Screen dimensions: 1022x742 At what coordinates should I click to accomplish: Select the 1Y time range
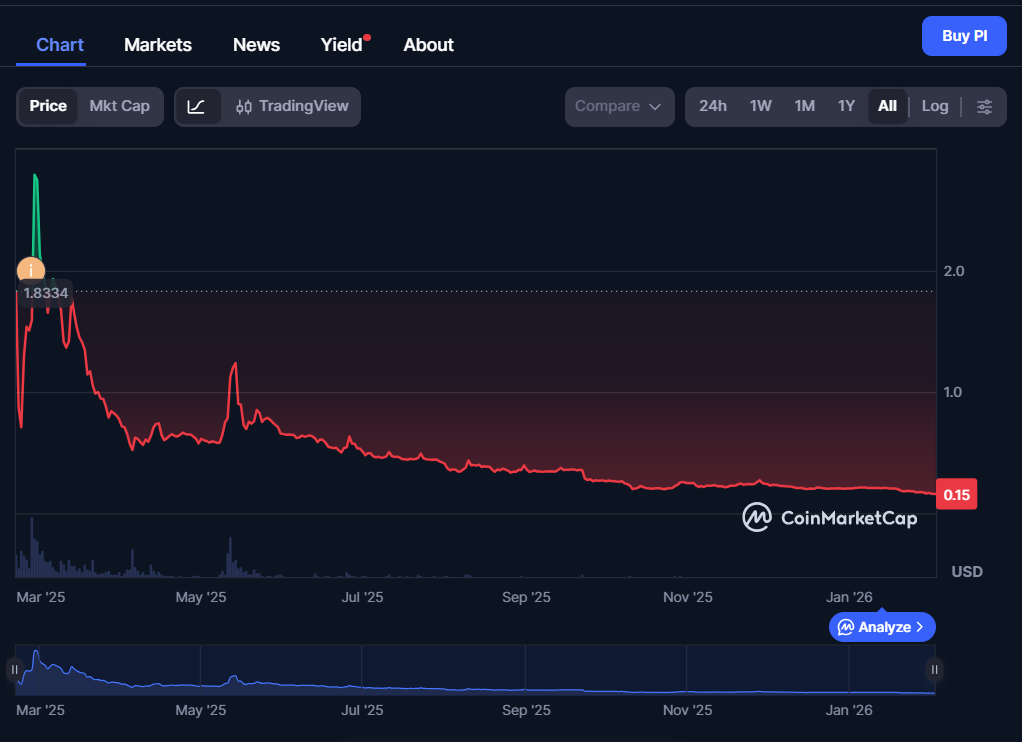pyautogui.click(x=846, y=105)
